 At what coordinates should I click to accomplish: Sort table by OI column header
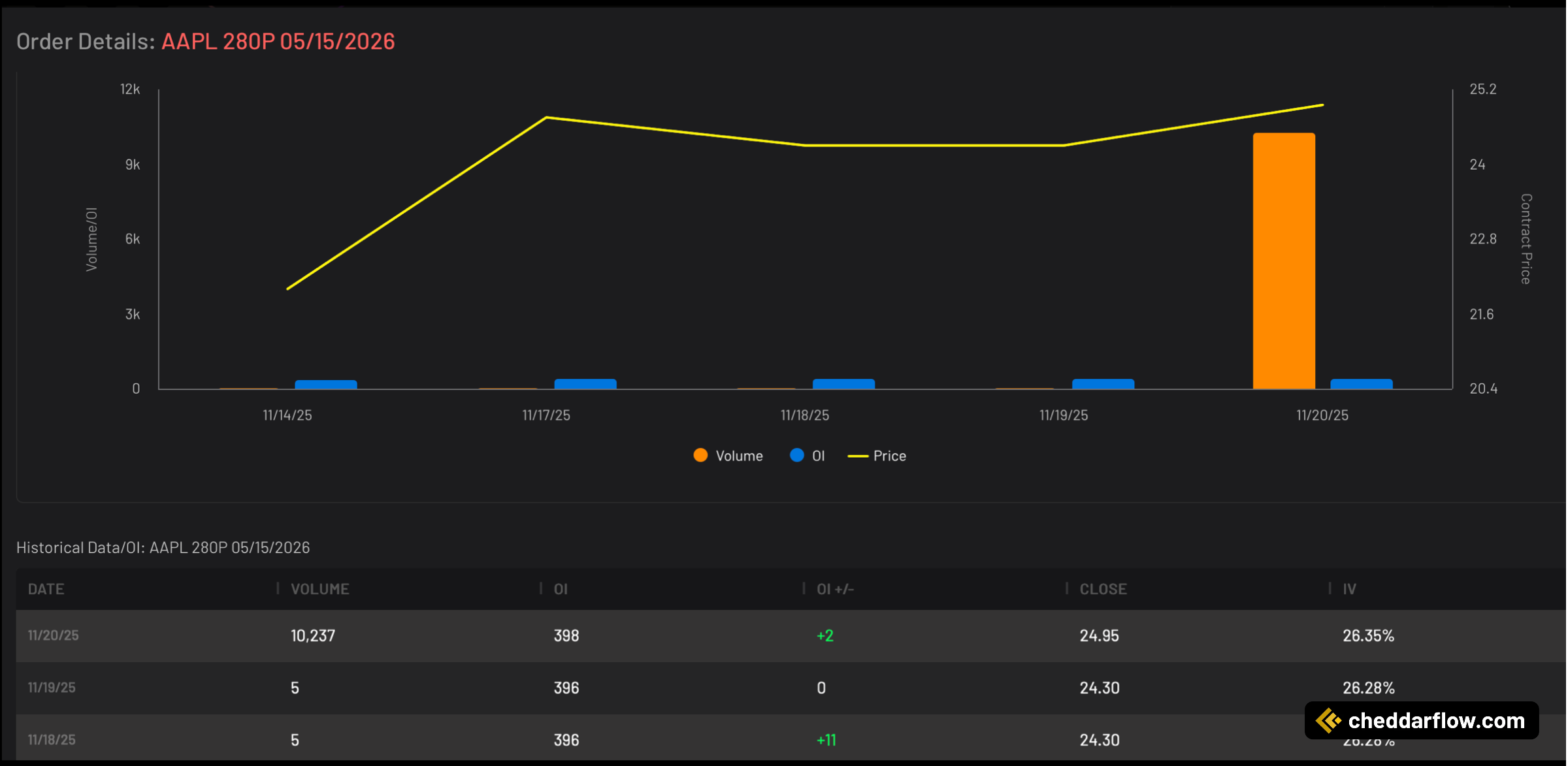click(x=561, y=589)
